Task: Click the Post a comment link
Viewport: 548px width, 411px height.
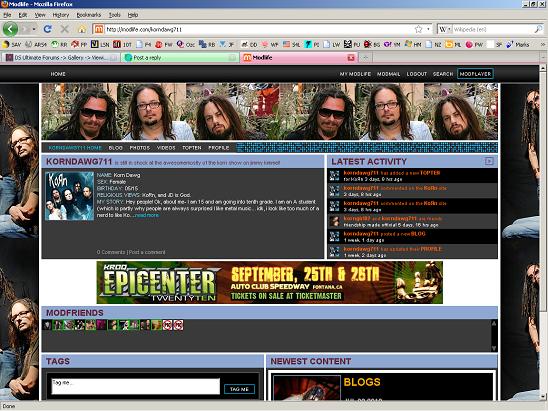Action: [x=147, y=252]
